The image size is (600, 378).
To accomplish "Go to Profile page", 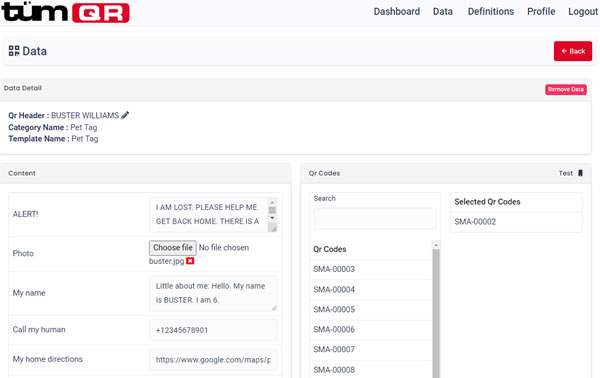I will (541, 11).
